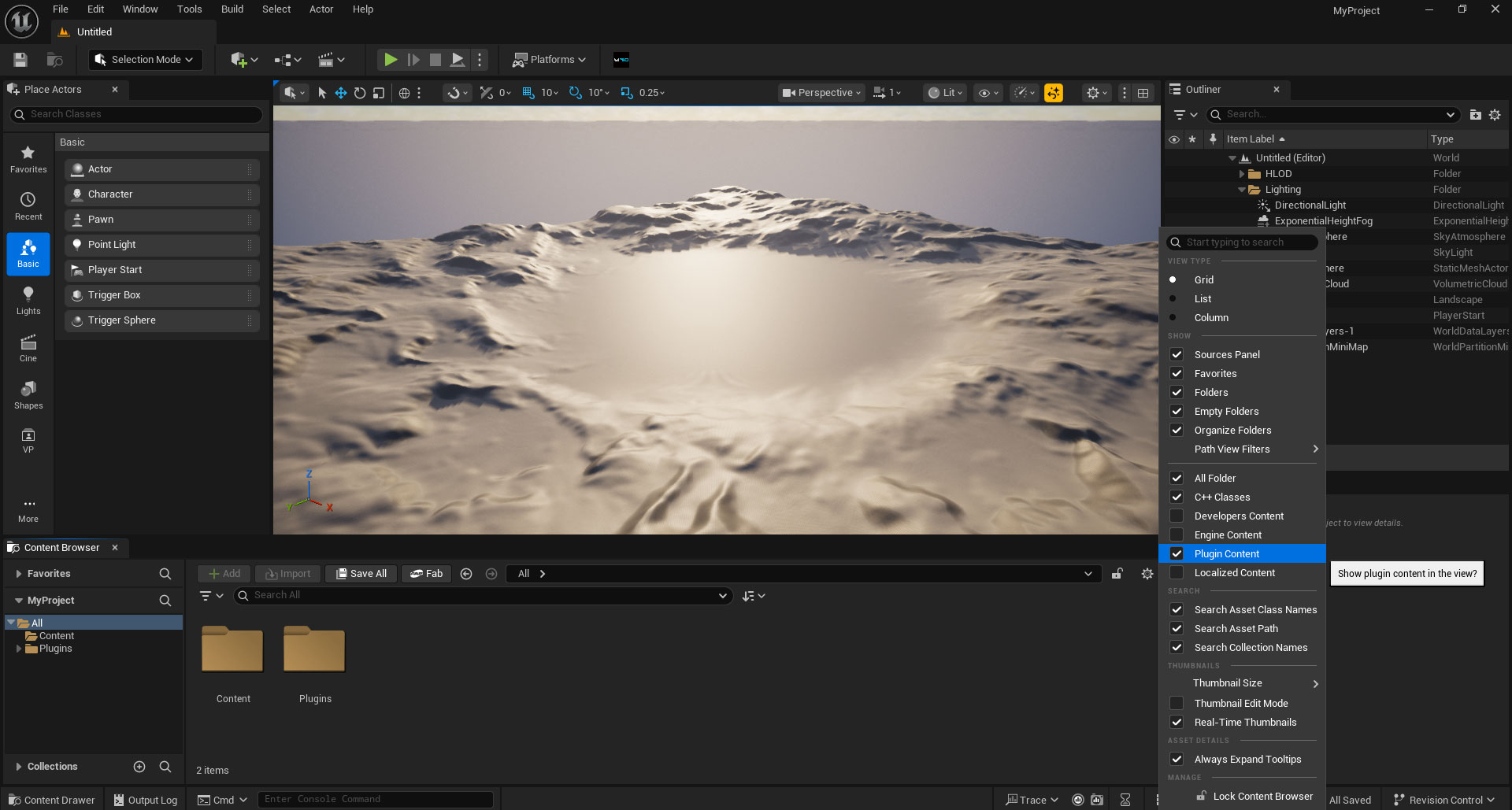Collapse the Lighting folder in the Outliner
This screenshot has height=810, width=1512.
pos(1242,189)
